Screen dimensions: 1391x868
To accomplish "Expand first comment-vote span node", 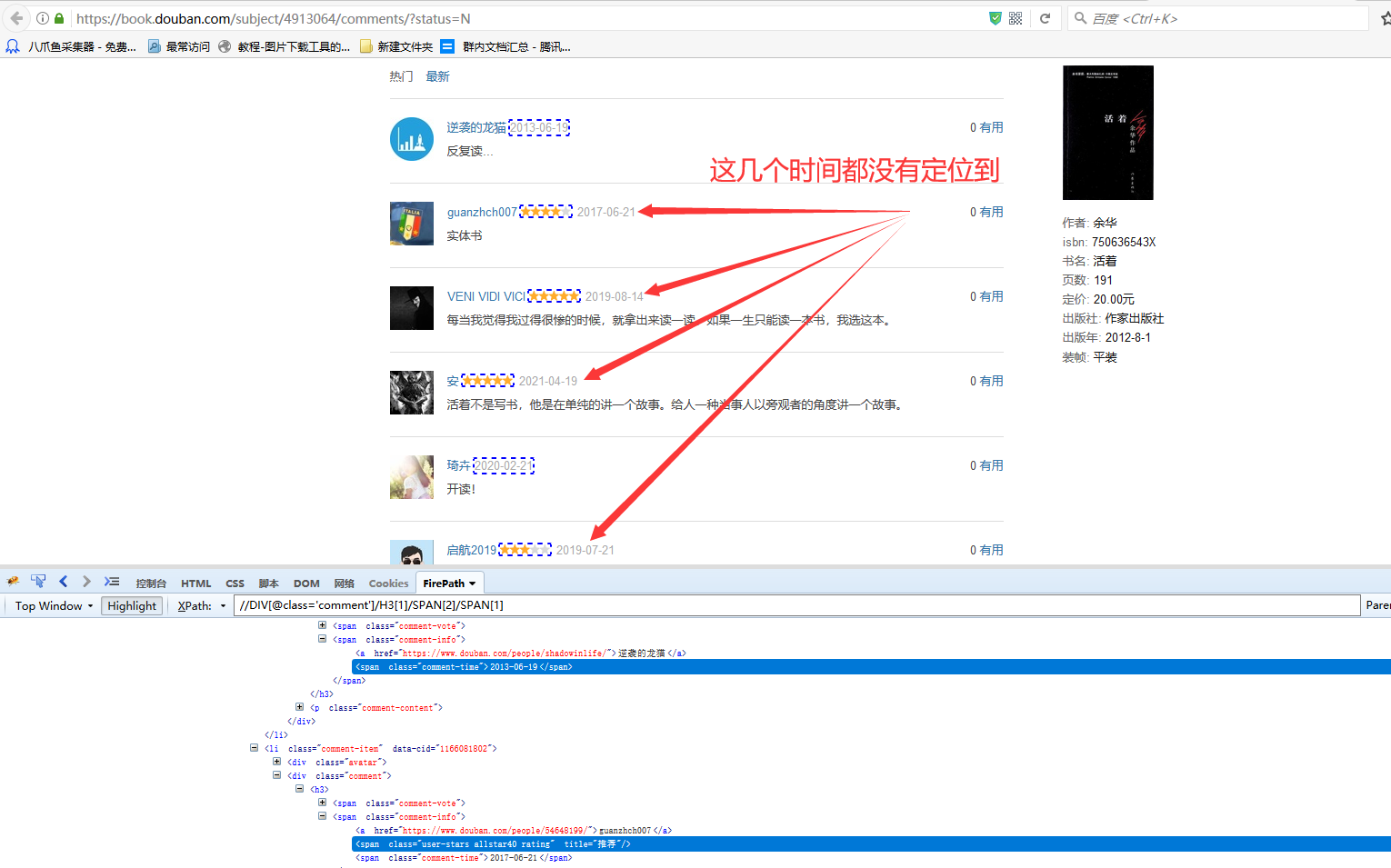I will tap(322, 625).
